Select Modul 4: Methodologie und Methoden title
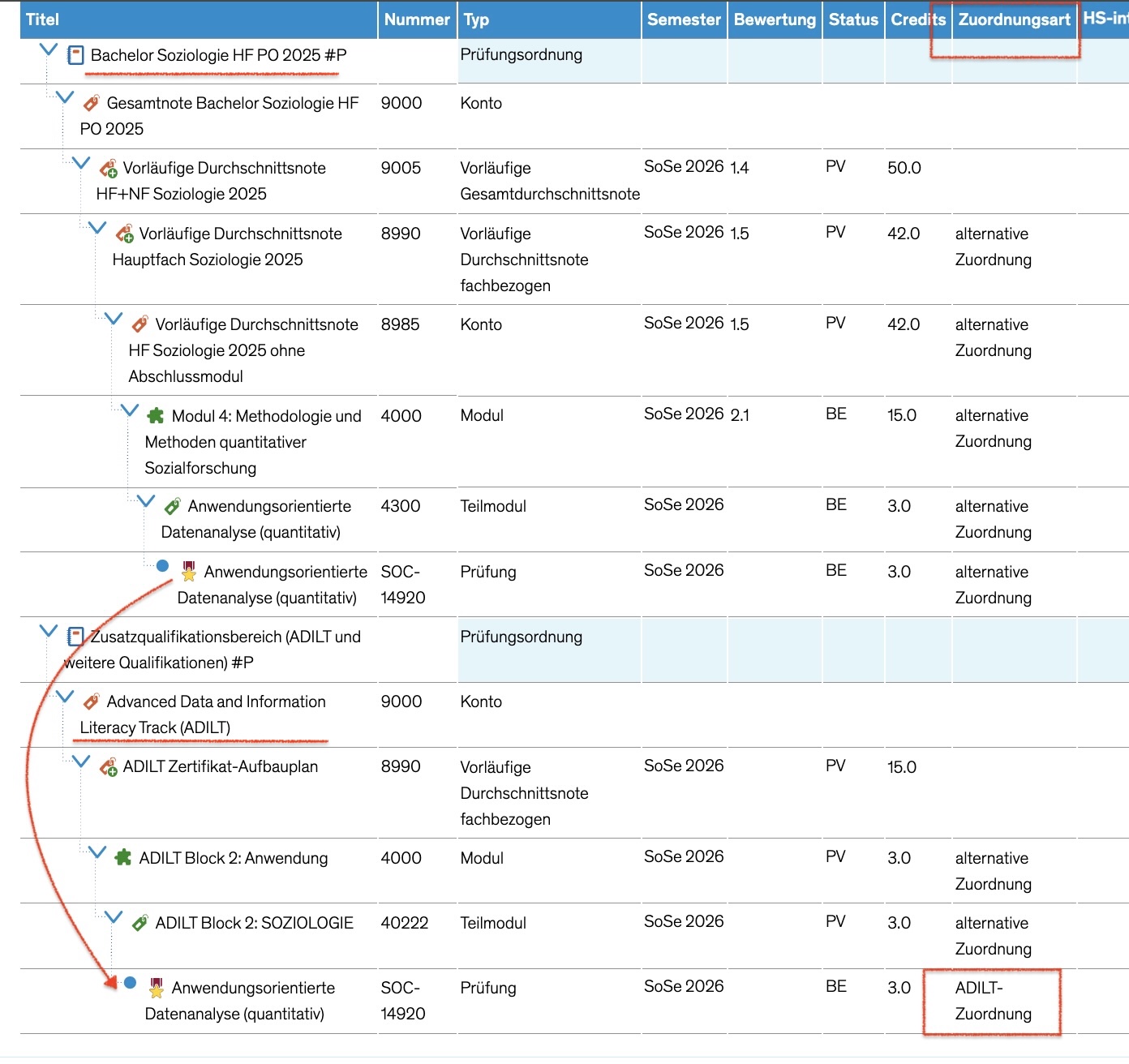1129x1064 pixels. pos(253,442)
